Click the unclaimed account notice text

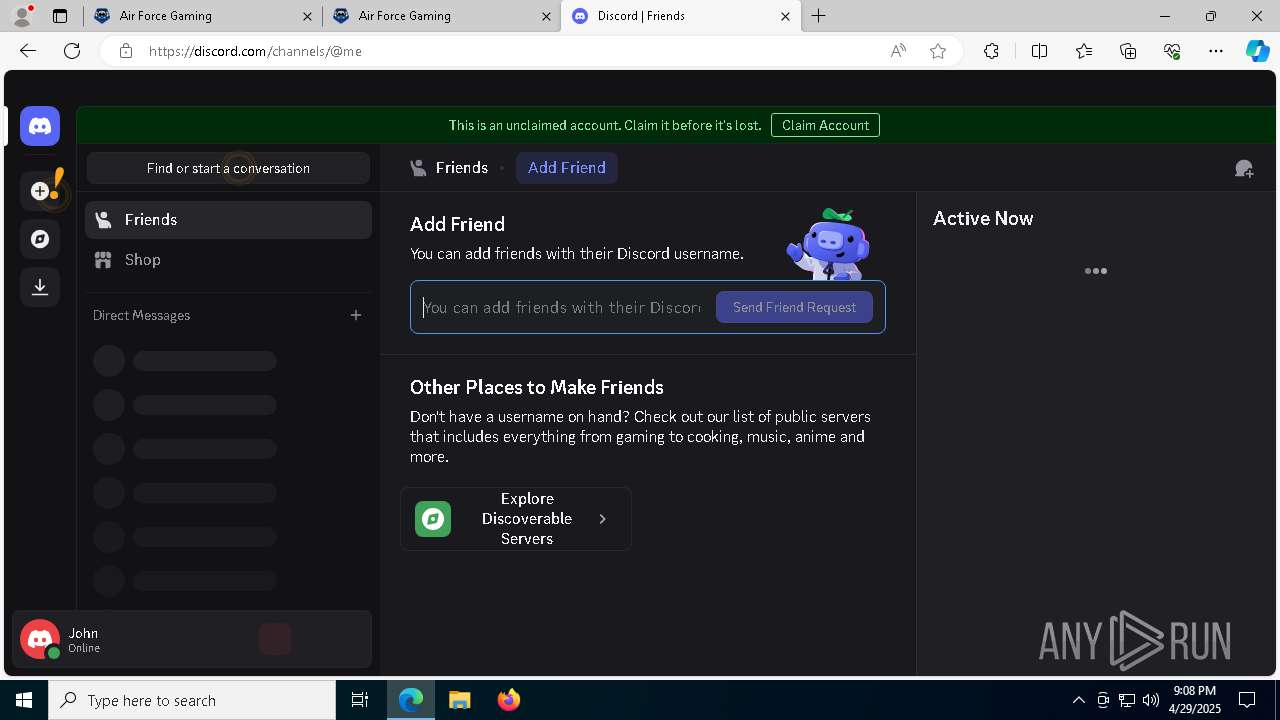[x=605, y=125]
